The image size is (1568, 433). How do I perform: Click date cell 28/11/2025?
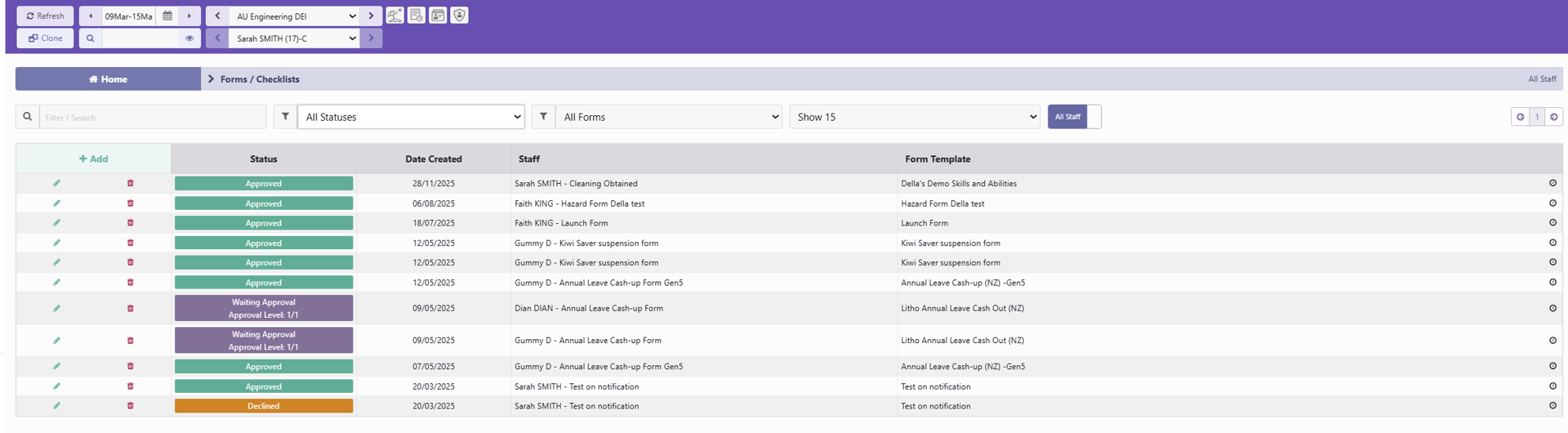(x=434, y=183)
